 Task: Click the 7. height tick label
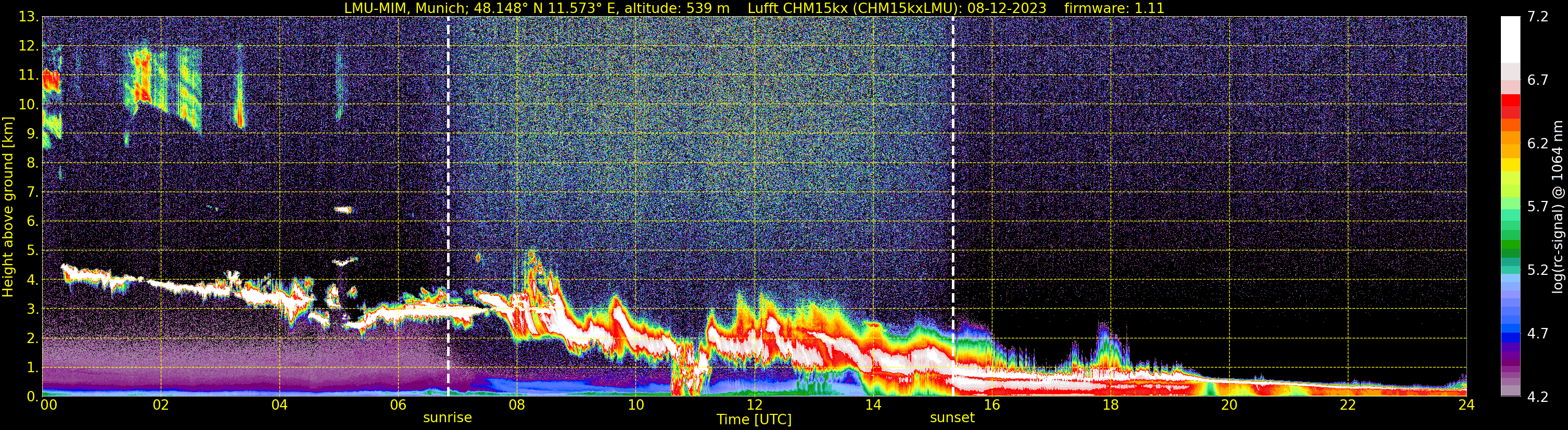click(32, 192)
